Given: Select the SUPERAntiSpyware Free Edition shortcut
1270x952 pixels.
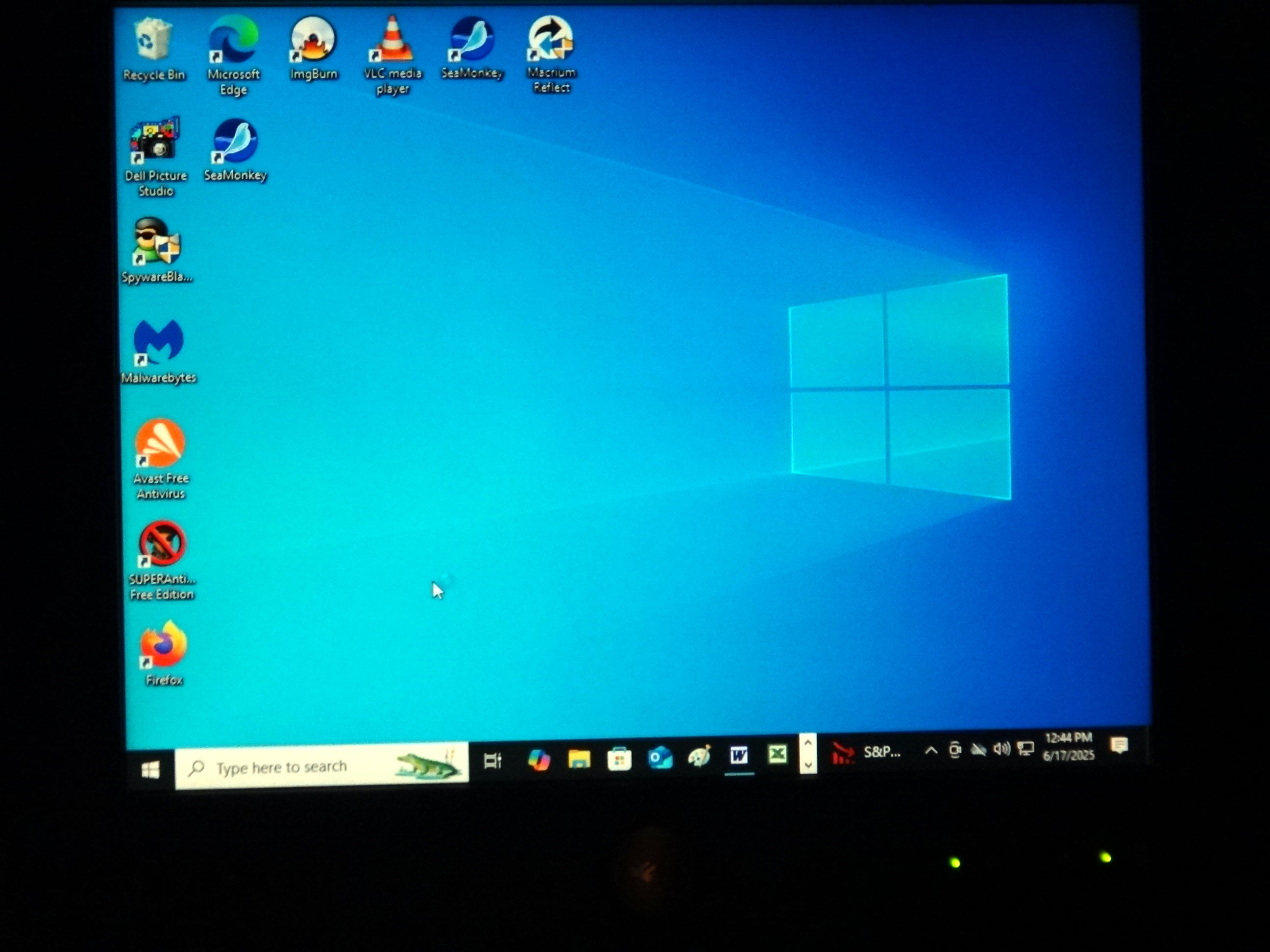Looking at the screenshot, I should pyautogui.click(x=162, y=561).
